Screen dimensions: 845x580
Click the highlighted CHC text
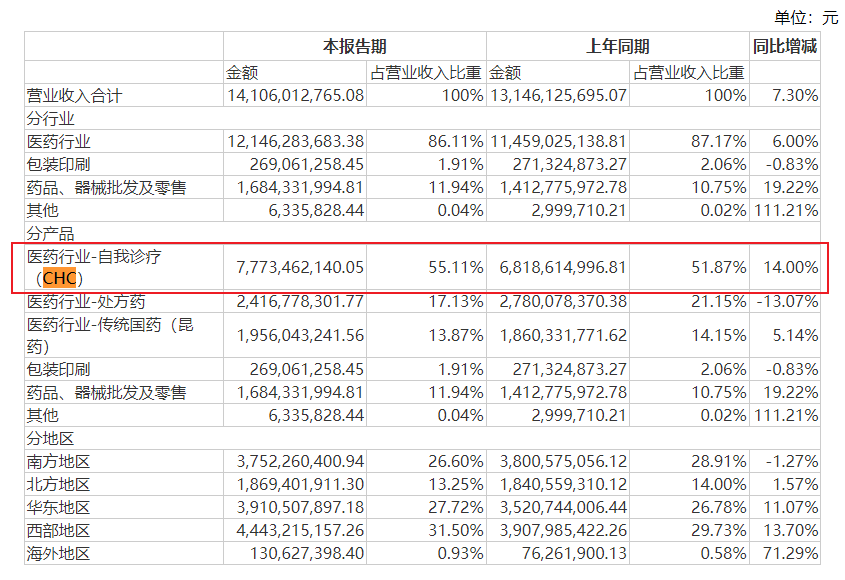point(59,278)
